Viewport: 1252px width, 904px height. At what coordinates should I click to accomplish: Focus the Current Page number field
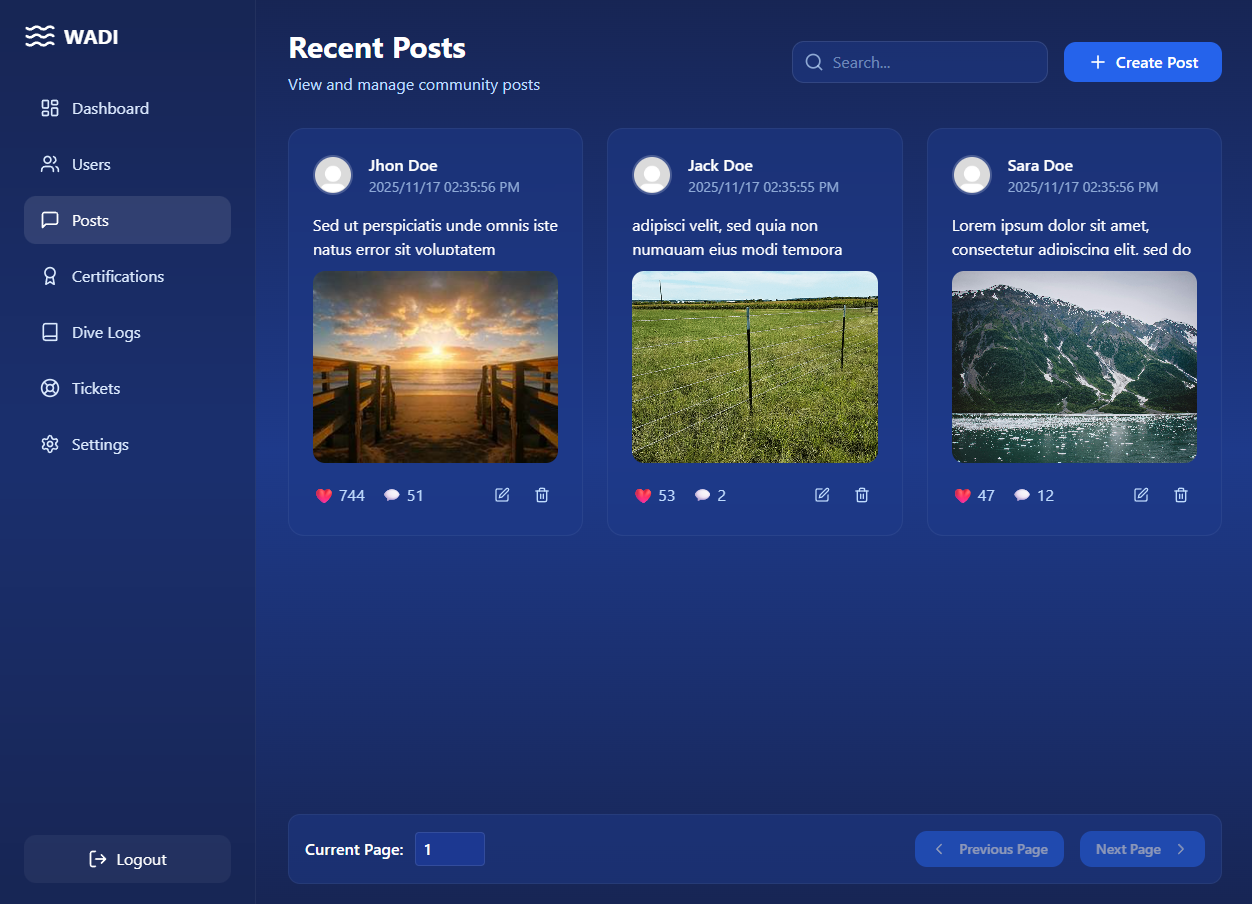[x=449, y=849]
